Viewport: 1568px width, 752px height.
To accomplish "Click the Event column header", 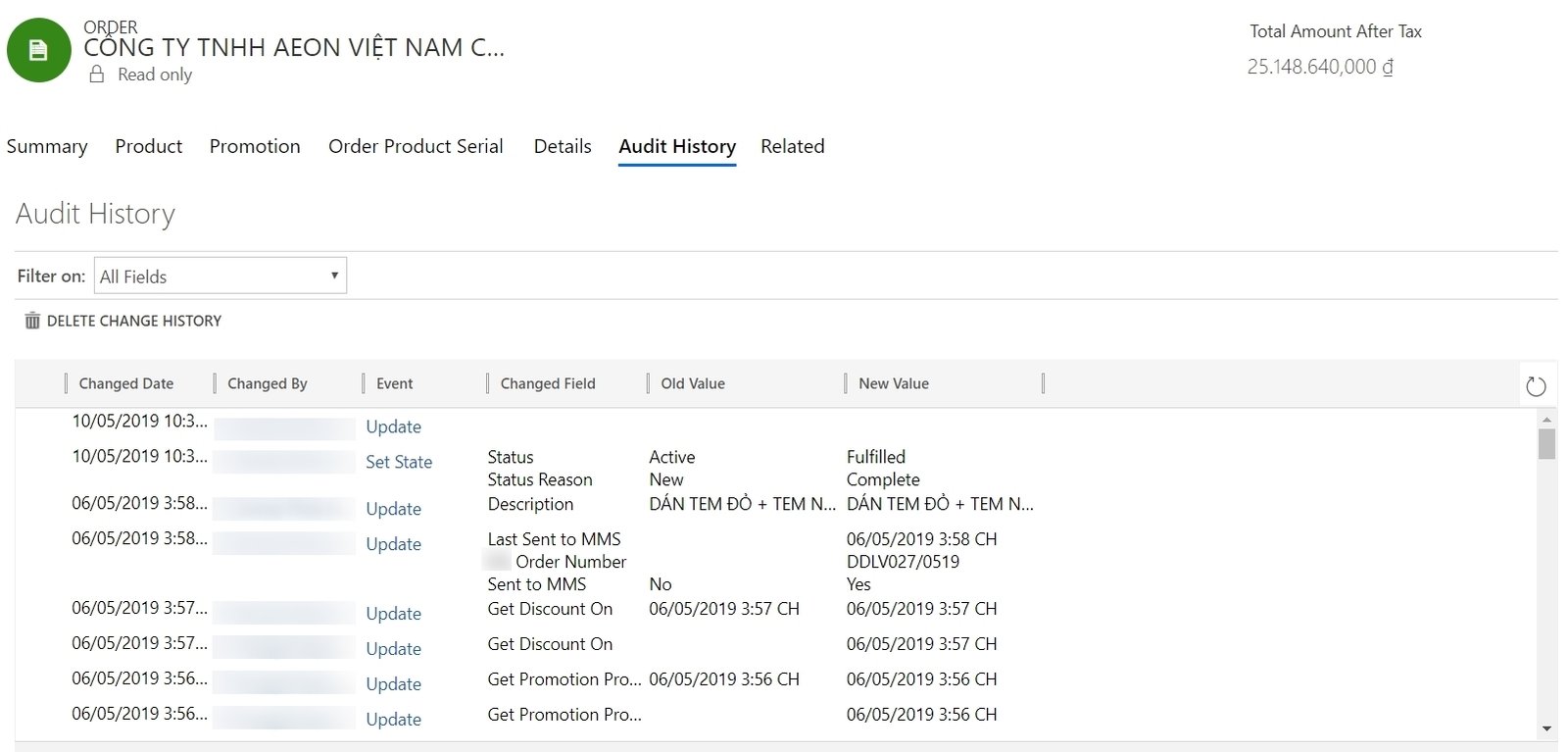I will click(x=395, y=383).
